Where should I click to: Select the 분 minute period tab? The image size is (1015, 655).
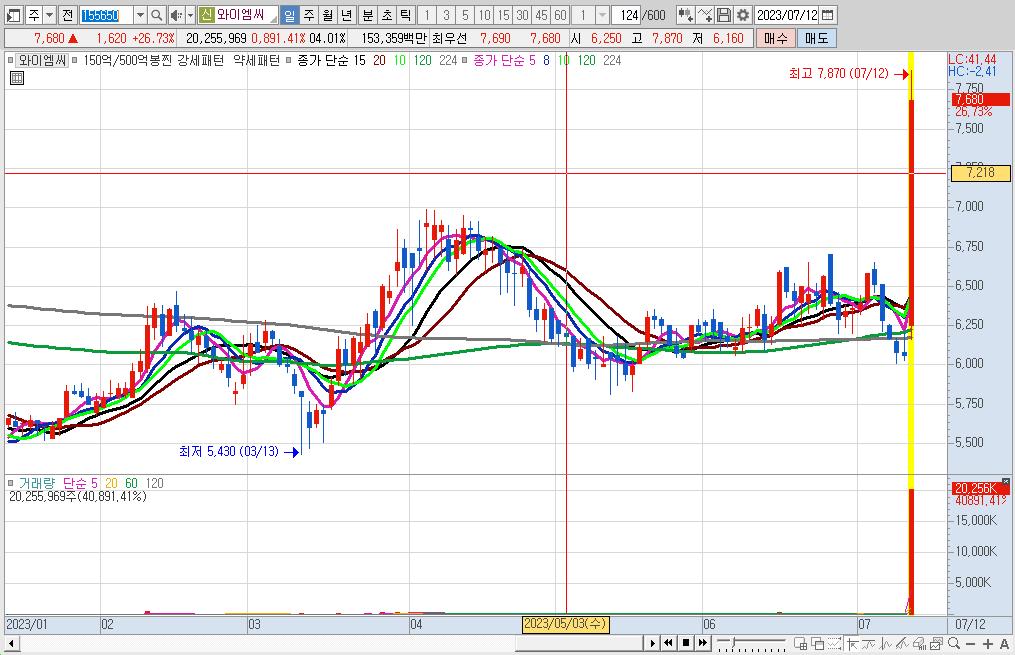368,14
